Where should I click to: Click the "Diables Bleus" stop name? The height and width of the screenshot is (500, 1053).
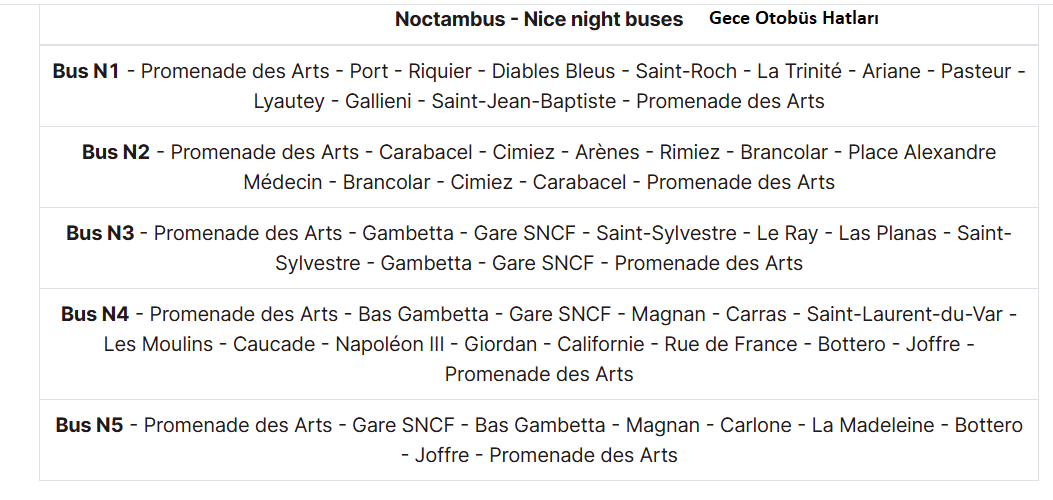click(x=553, y=71)
